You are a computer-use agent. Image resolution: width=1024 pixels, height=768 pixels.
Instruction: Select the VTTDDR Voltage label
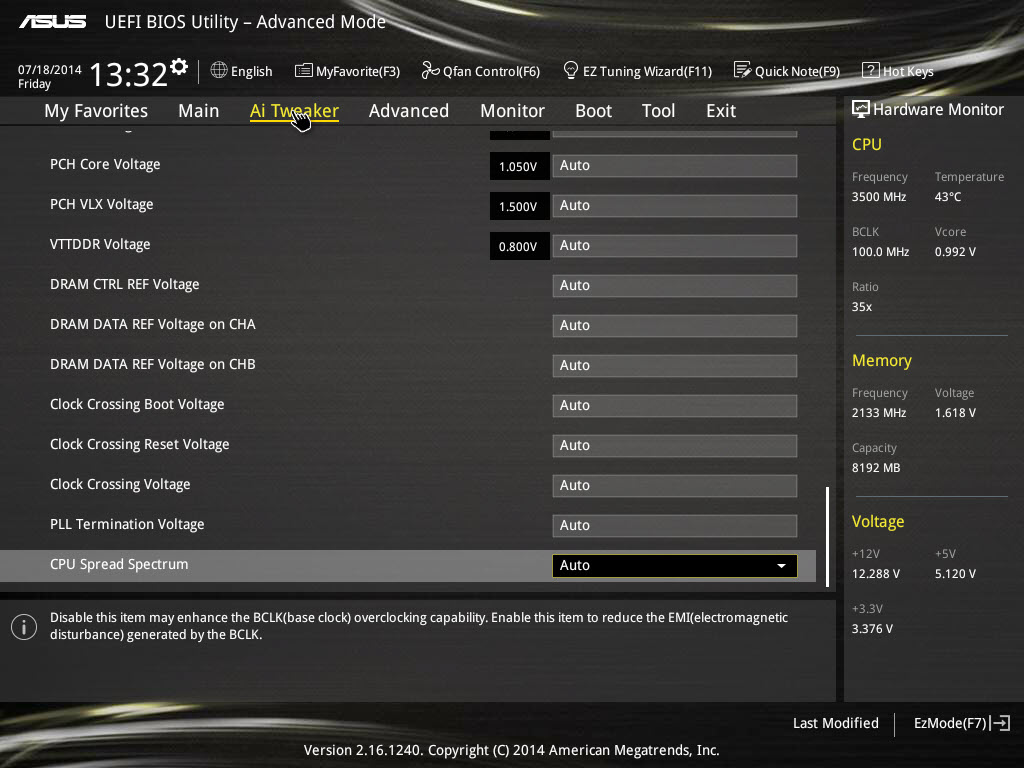point(100,244)
